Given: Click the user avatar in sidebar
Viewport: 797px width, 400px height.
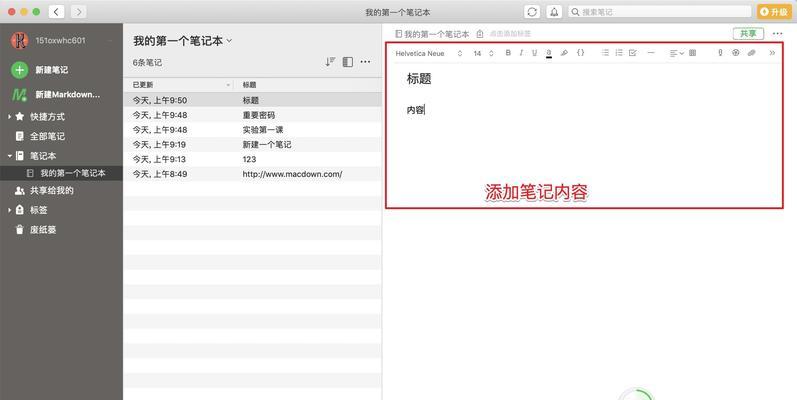Looking at the screenshot, I should [x=19, y=40].
